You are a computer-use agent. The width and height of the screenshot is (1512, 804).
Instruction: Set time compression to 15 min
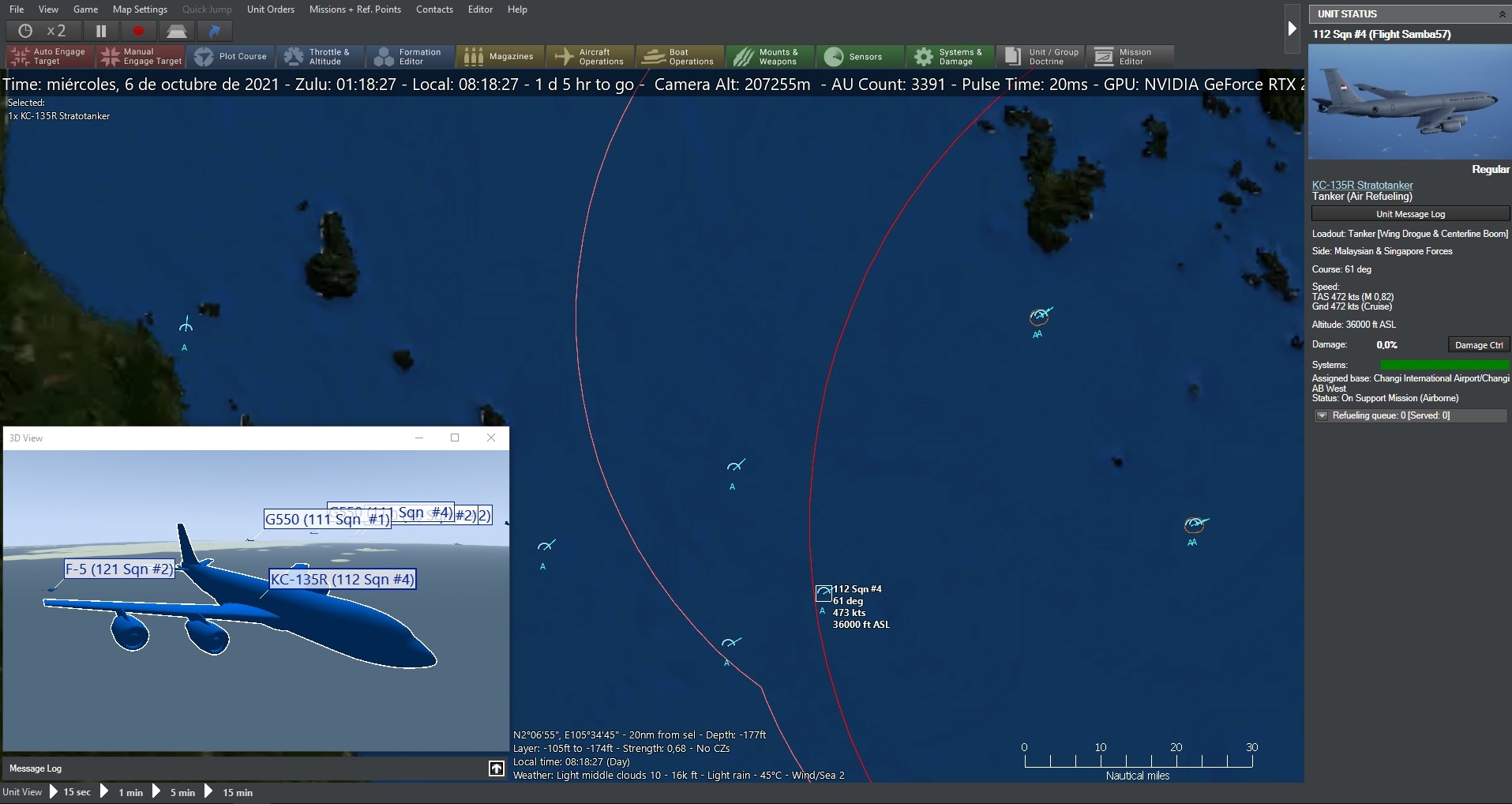235,792
